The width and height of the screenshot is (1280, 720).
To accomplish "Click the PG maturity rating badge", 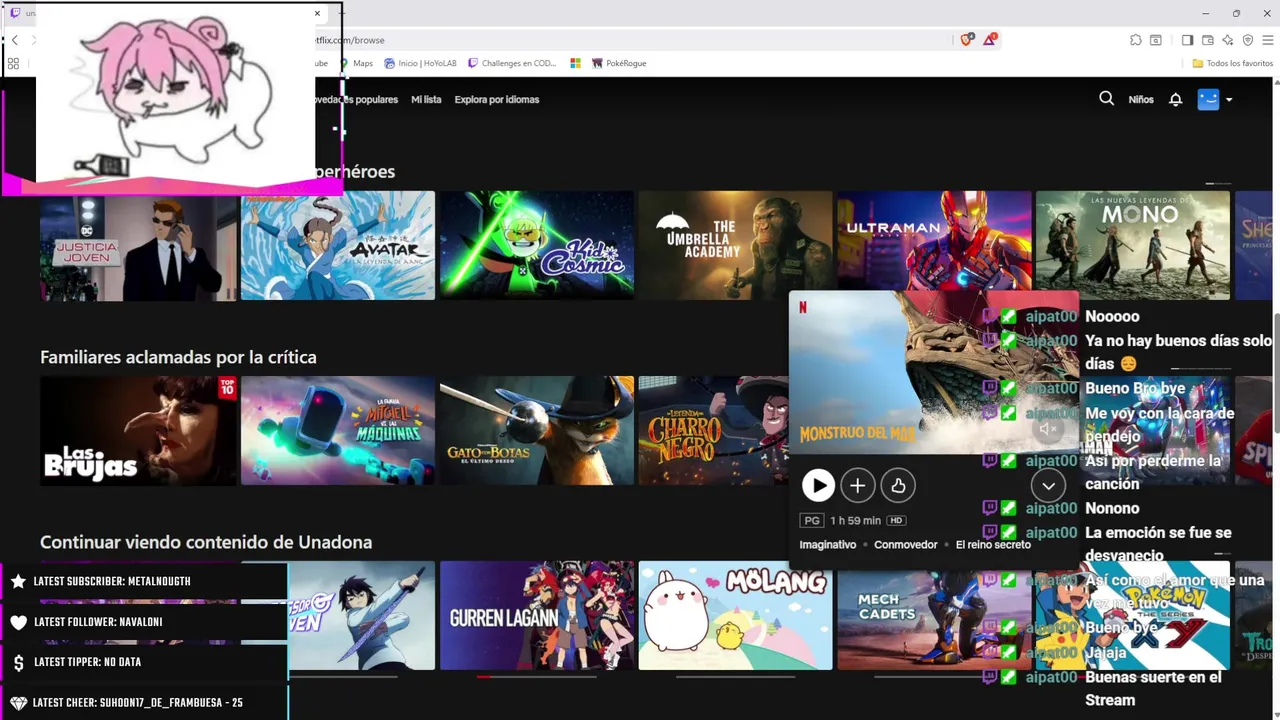I will pyautogui.click(x=812, y=520).
